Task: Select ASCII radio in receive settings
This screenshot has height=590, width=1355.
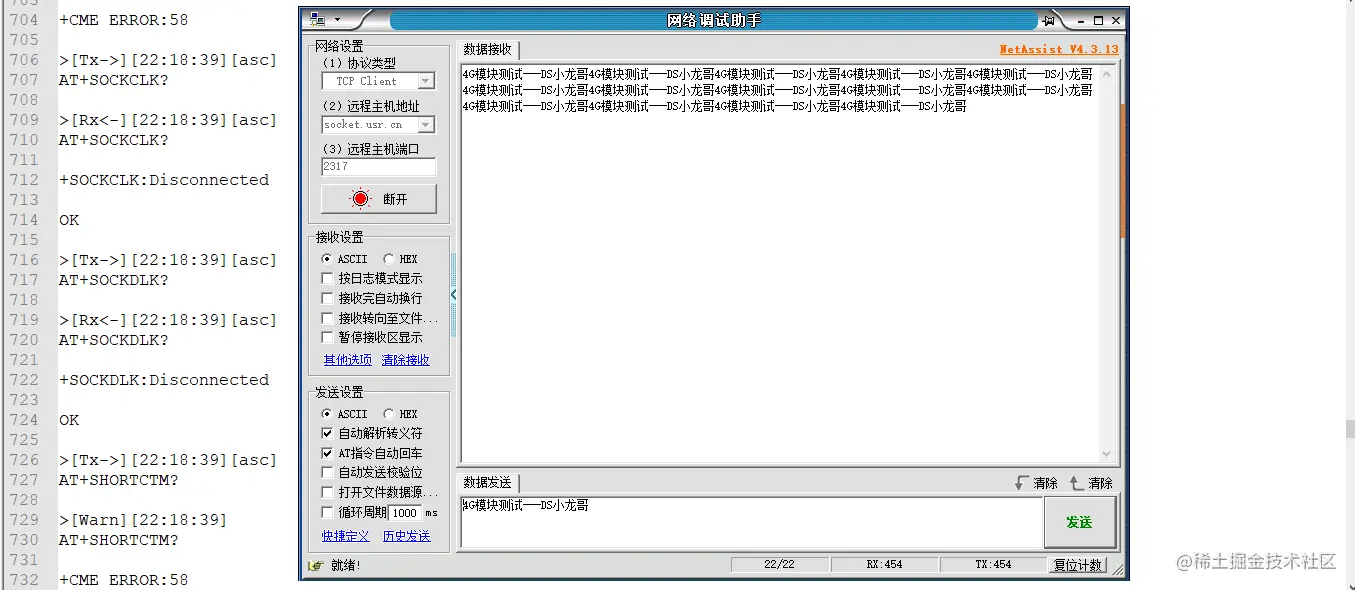Action: point(326,259)
